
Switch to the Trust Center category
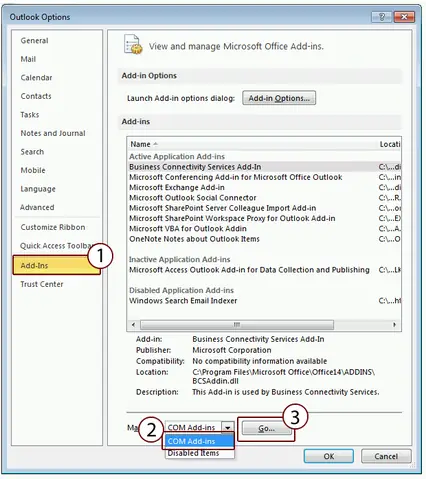pos(42,284)
